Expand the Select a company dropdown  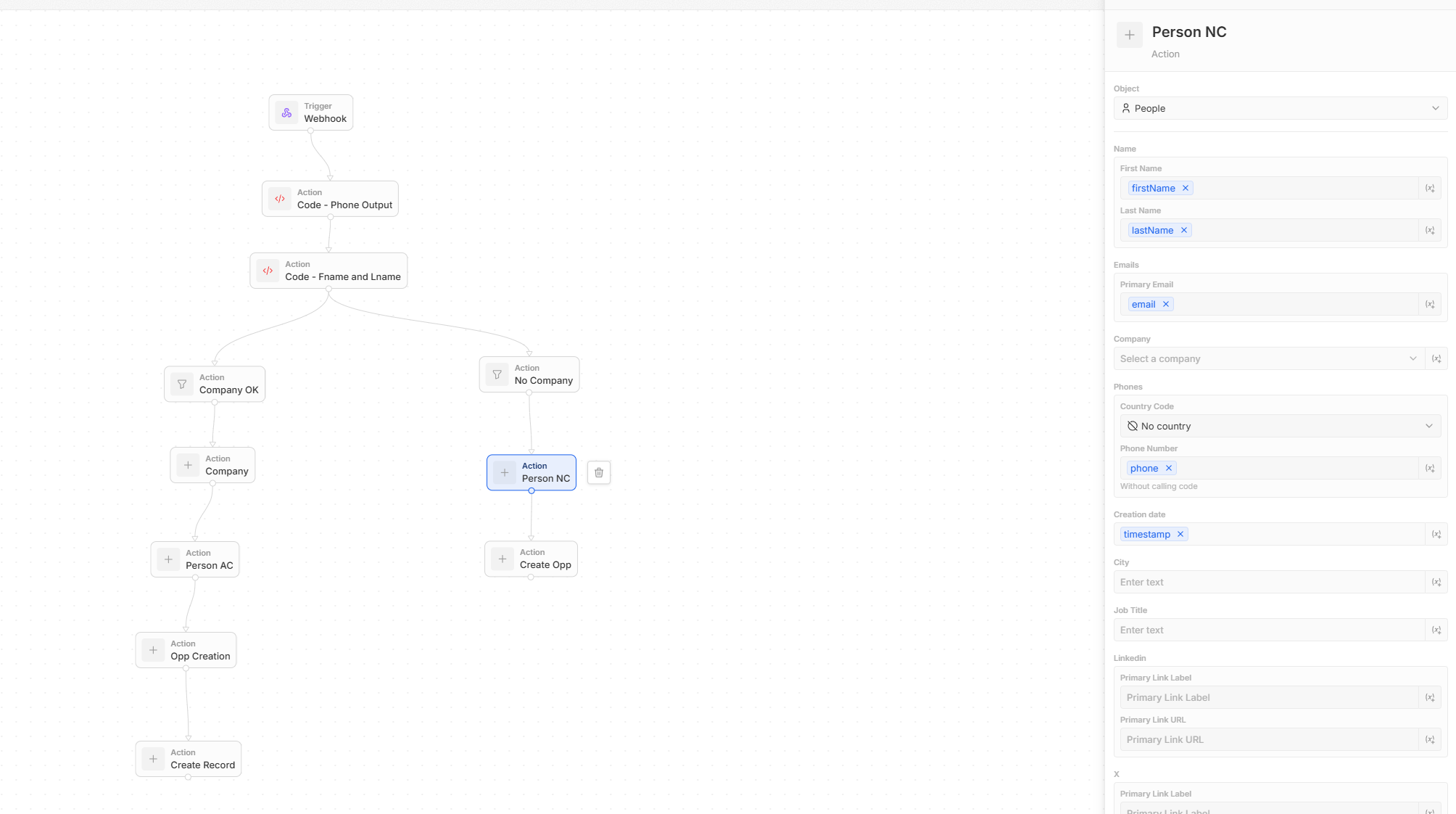point(1268,359)
